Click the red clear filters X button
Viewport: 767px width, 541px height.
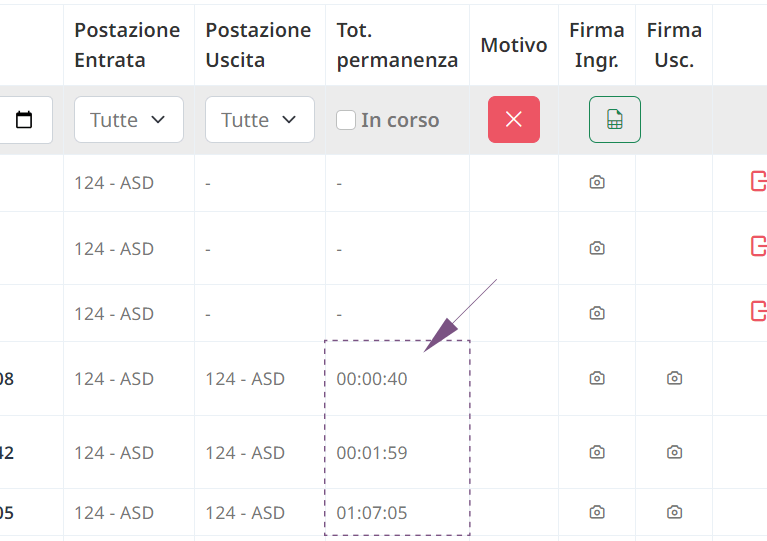coord(514,119)
